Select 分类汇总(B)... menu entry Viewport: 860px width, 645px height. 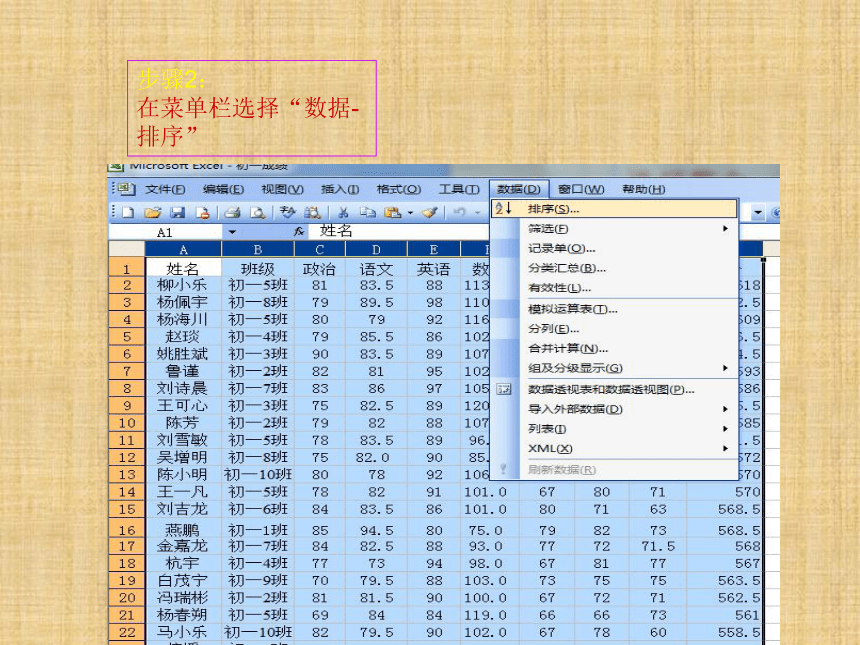point(614,268)
